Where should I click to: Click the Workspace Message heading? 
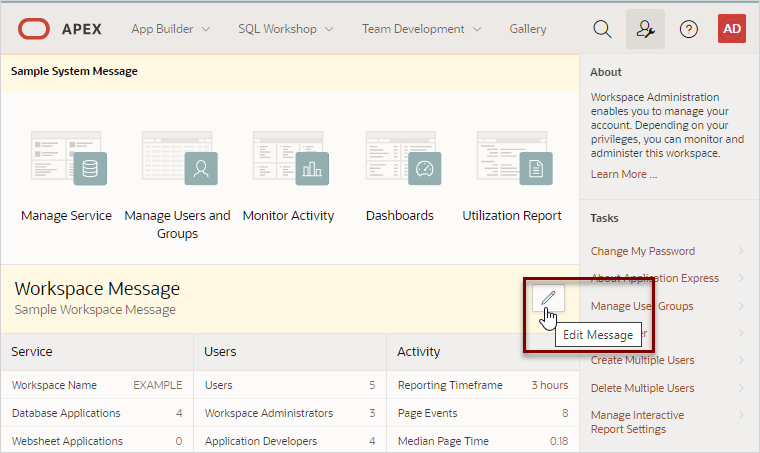coord(97,289)
